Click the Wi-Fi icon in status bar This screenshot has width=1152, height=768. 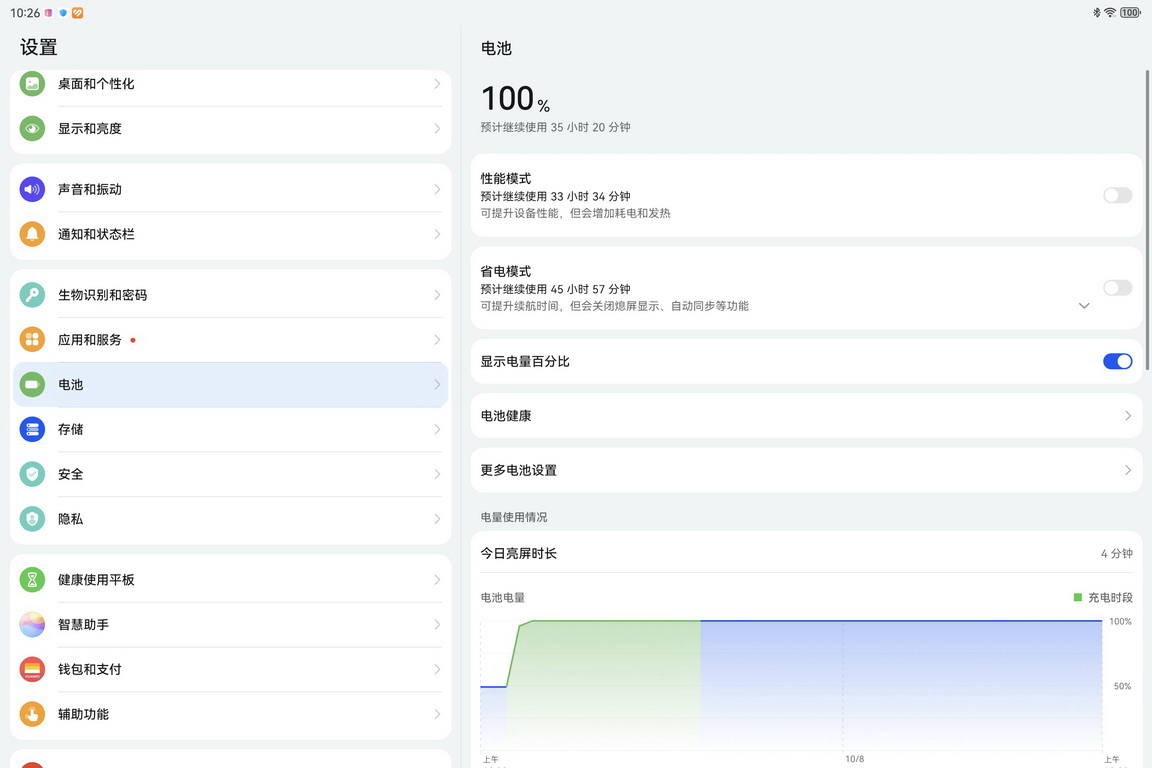1110,12
